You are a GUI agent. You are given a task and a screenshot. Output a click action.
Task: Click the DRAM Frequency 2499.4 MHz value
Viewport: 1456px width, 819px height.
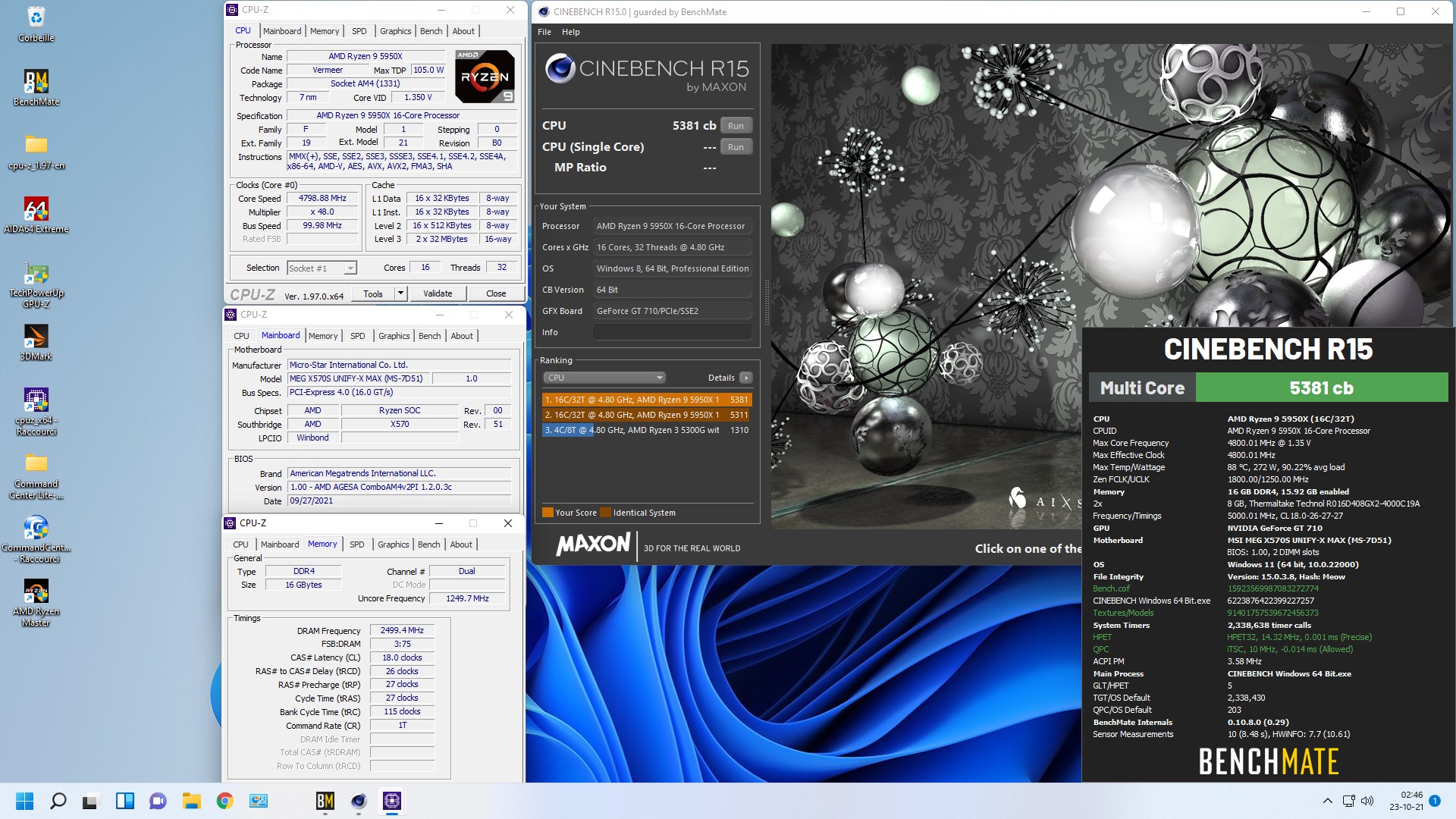(402, 630)
